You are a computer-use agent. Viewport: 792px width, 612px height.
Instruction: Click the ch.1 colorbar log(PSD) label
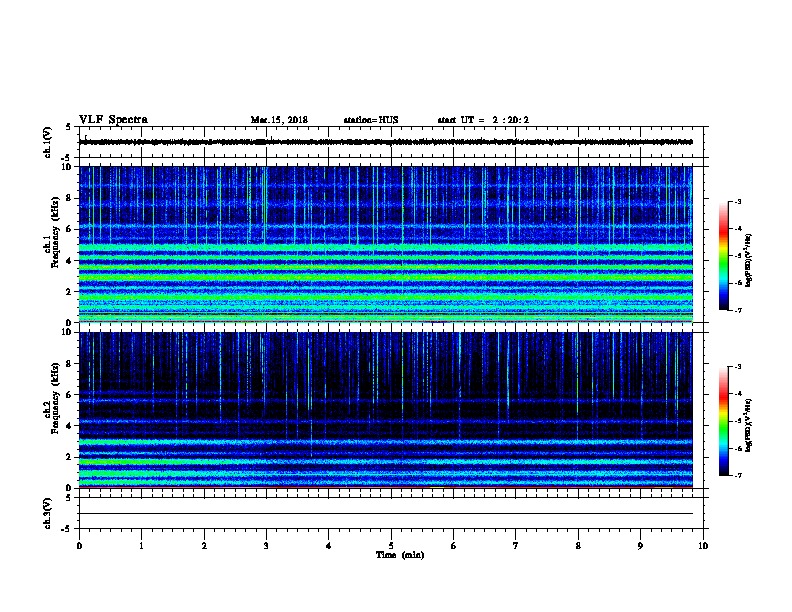pyautogui.click(x=748, y=260)
